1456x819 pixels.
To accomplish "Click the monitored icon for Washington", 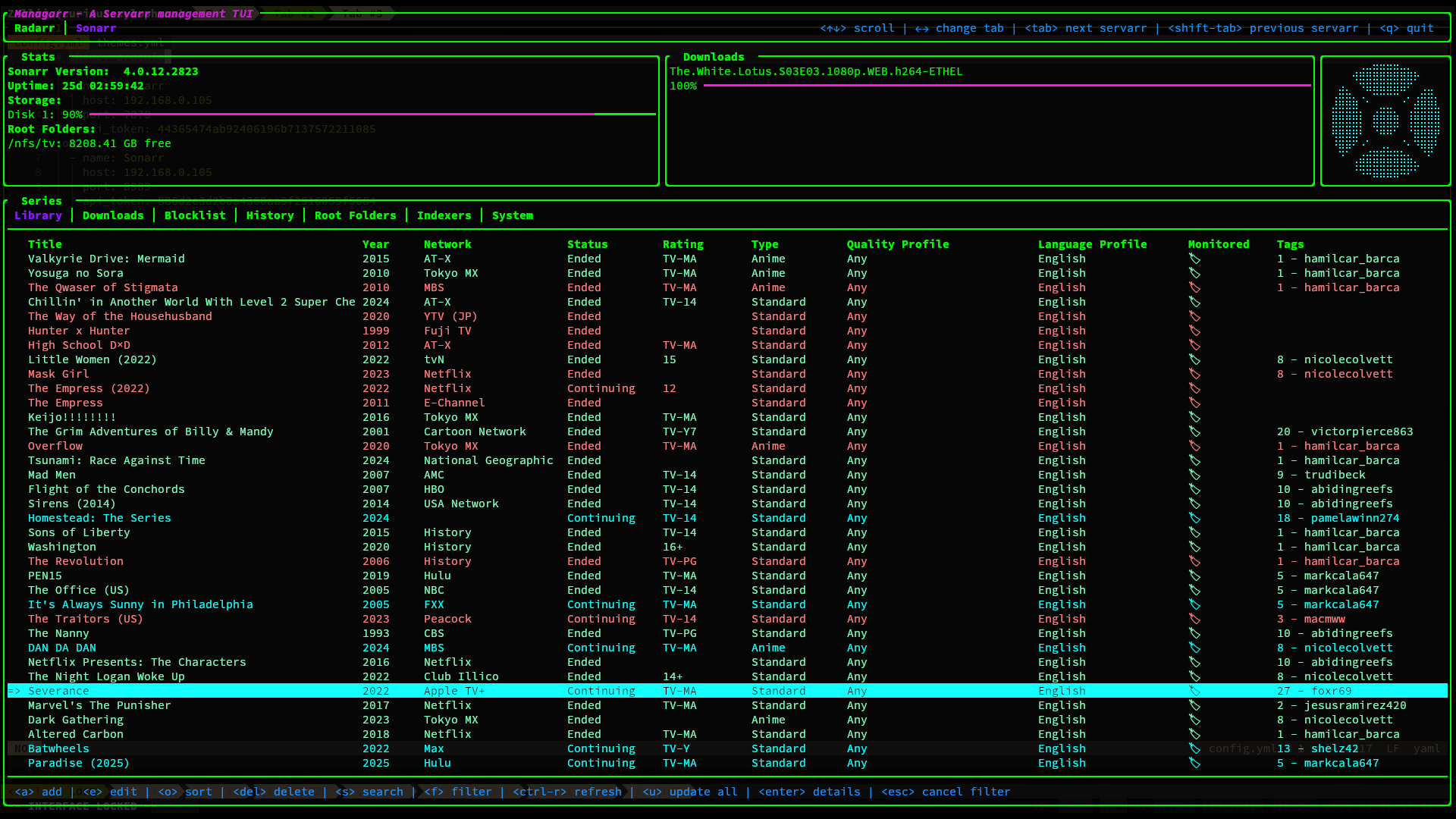I will pyautogui.click(x=1194, y=547).
